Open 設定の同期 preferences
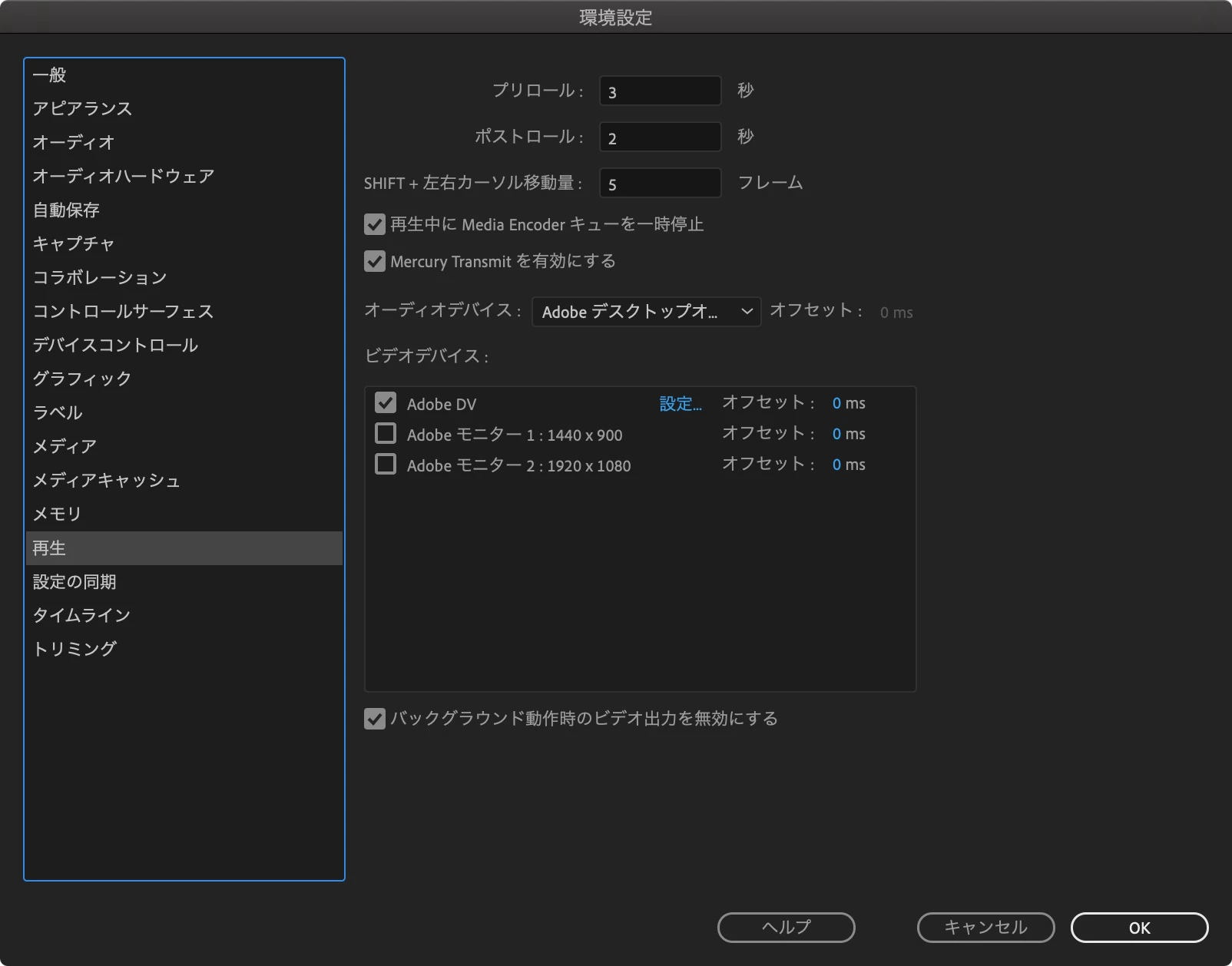The image size is (1232, 966). point(184,582)
